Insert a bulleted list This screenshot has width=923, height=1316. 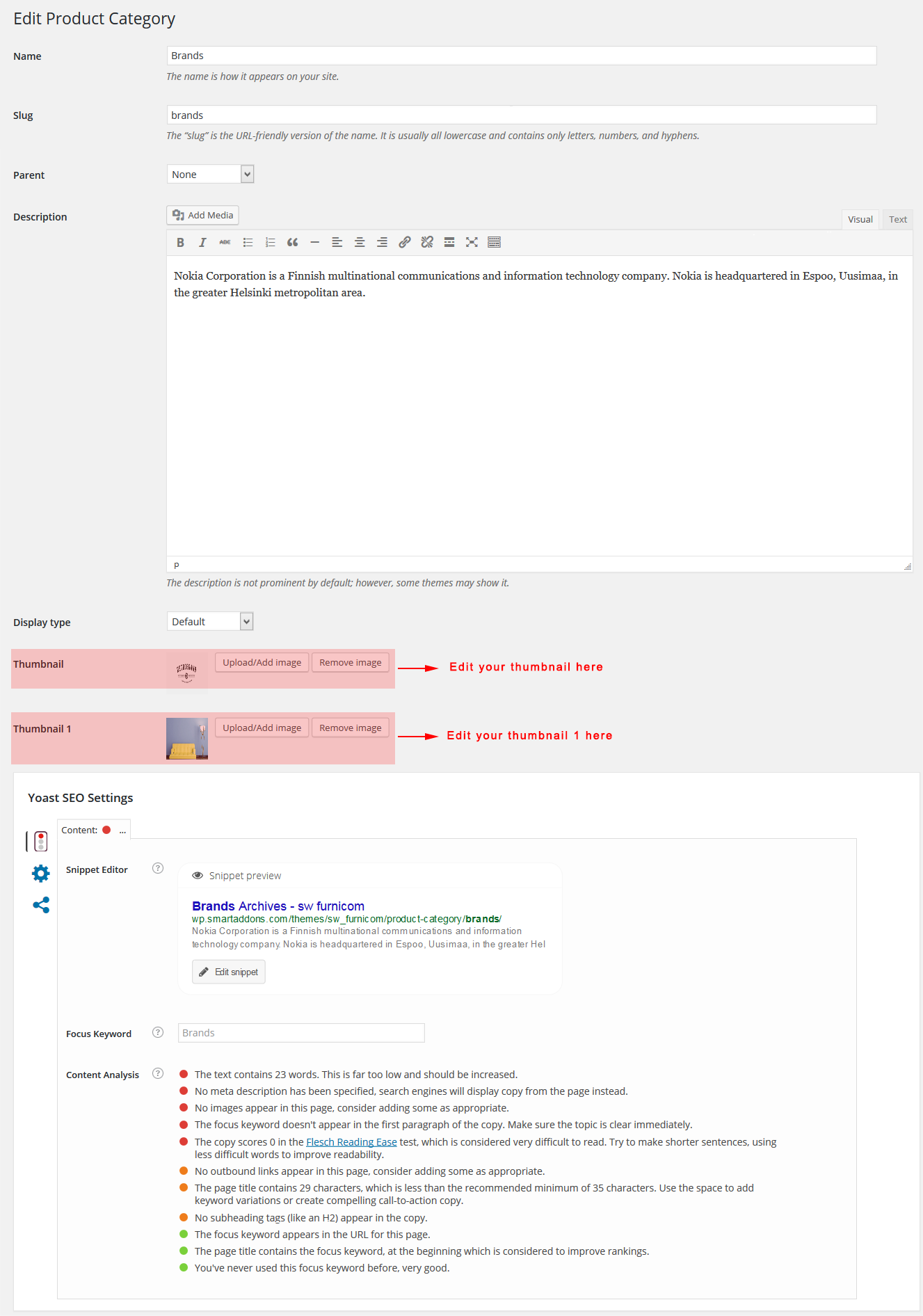(248, 242)
